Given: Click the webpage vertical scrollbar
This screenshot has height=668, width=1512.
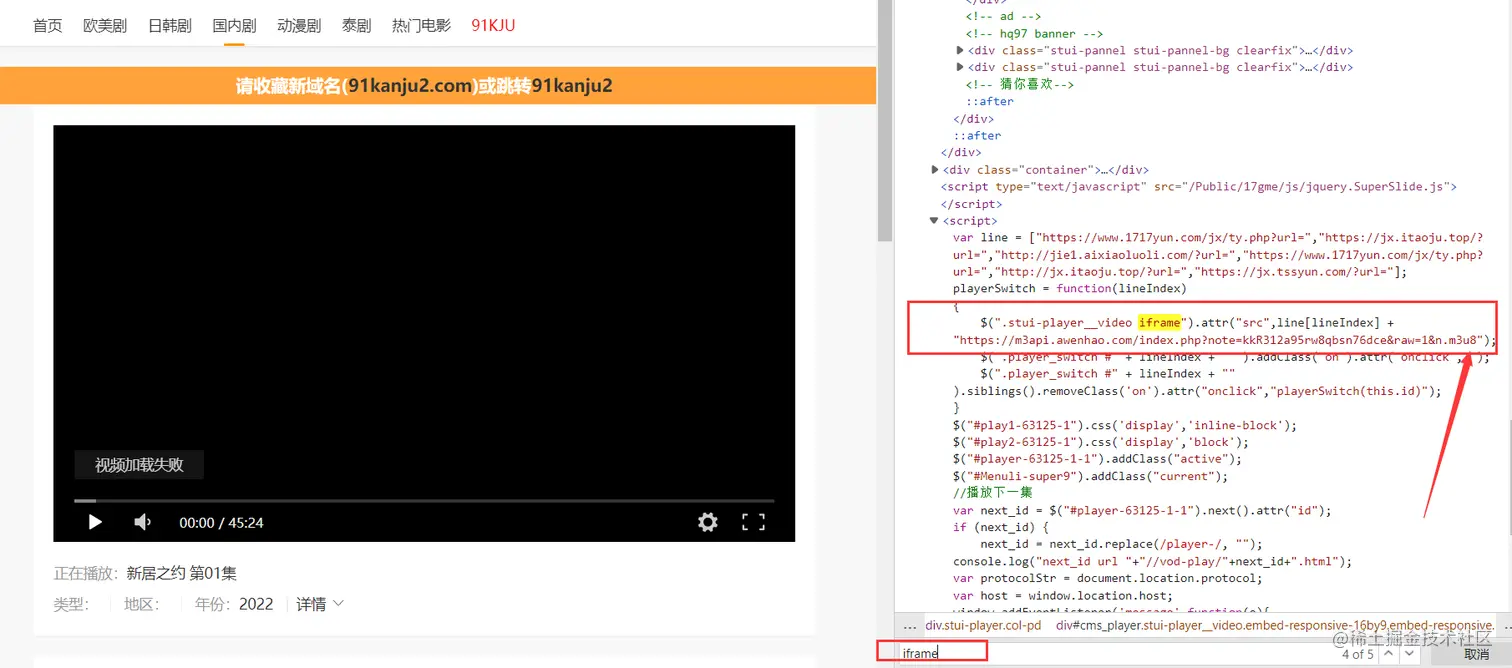Looking at the screenshot, I should coord(885,120).
